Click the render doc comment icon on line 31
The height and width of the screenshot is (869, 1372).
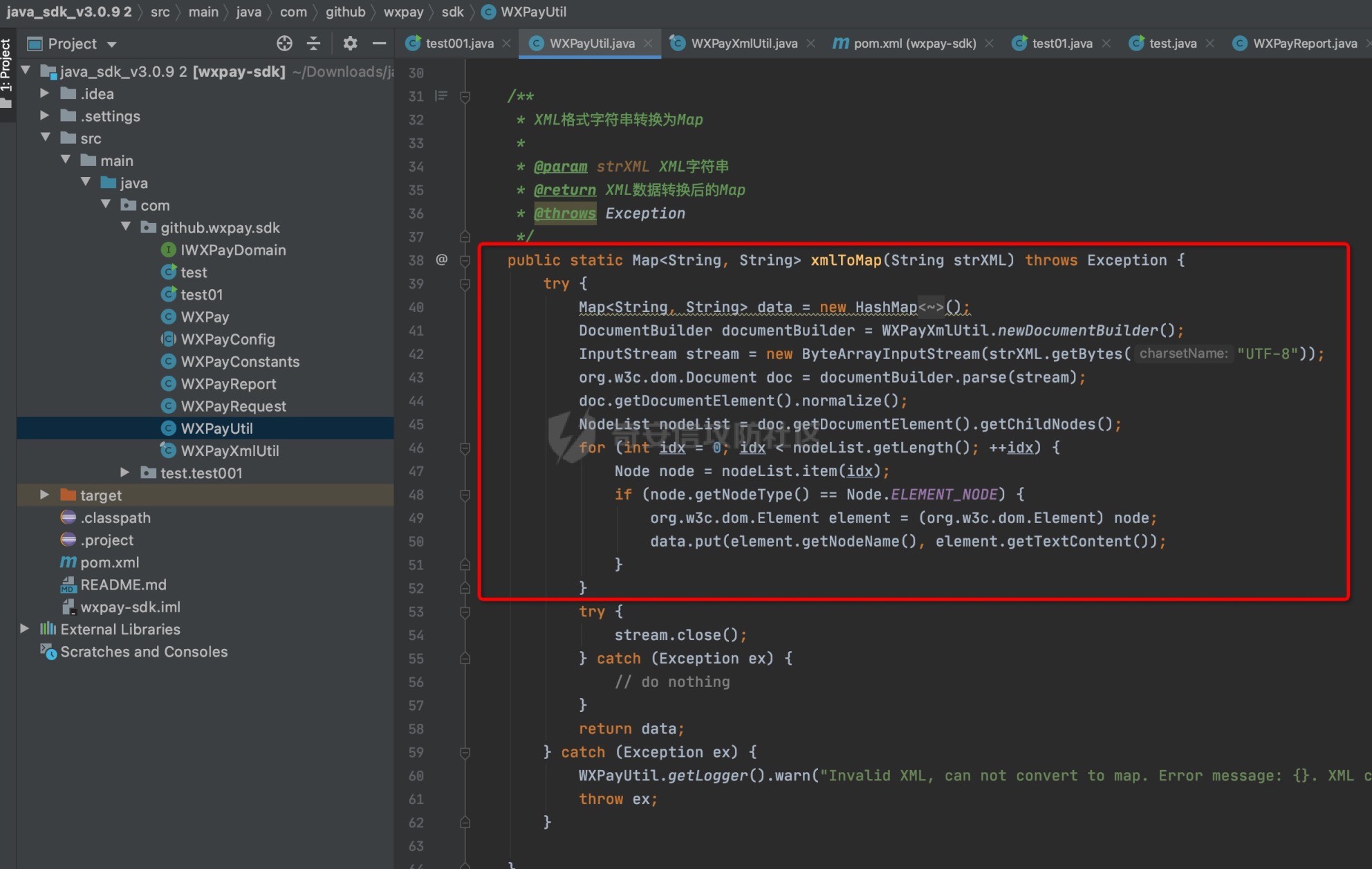pyautogui.click(x=441, y=95)
